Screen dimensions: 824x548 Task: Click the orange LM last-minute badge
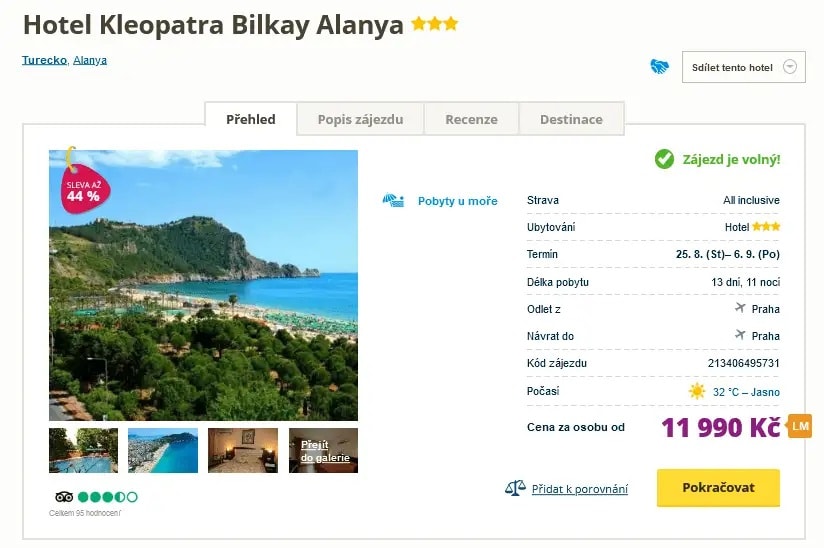pyautogui.click(x=800, y=426)
